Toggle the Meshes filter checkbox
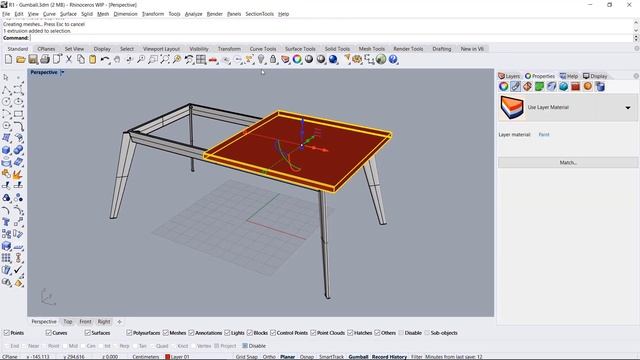The height and width of the screenshot is (360, 640). [166, 333]
